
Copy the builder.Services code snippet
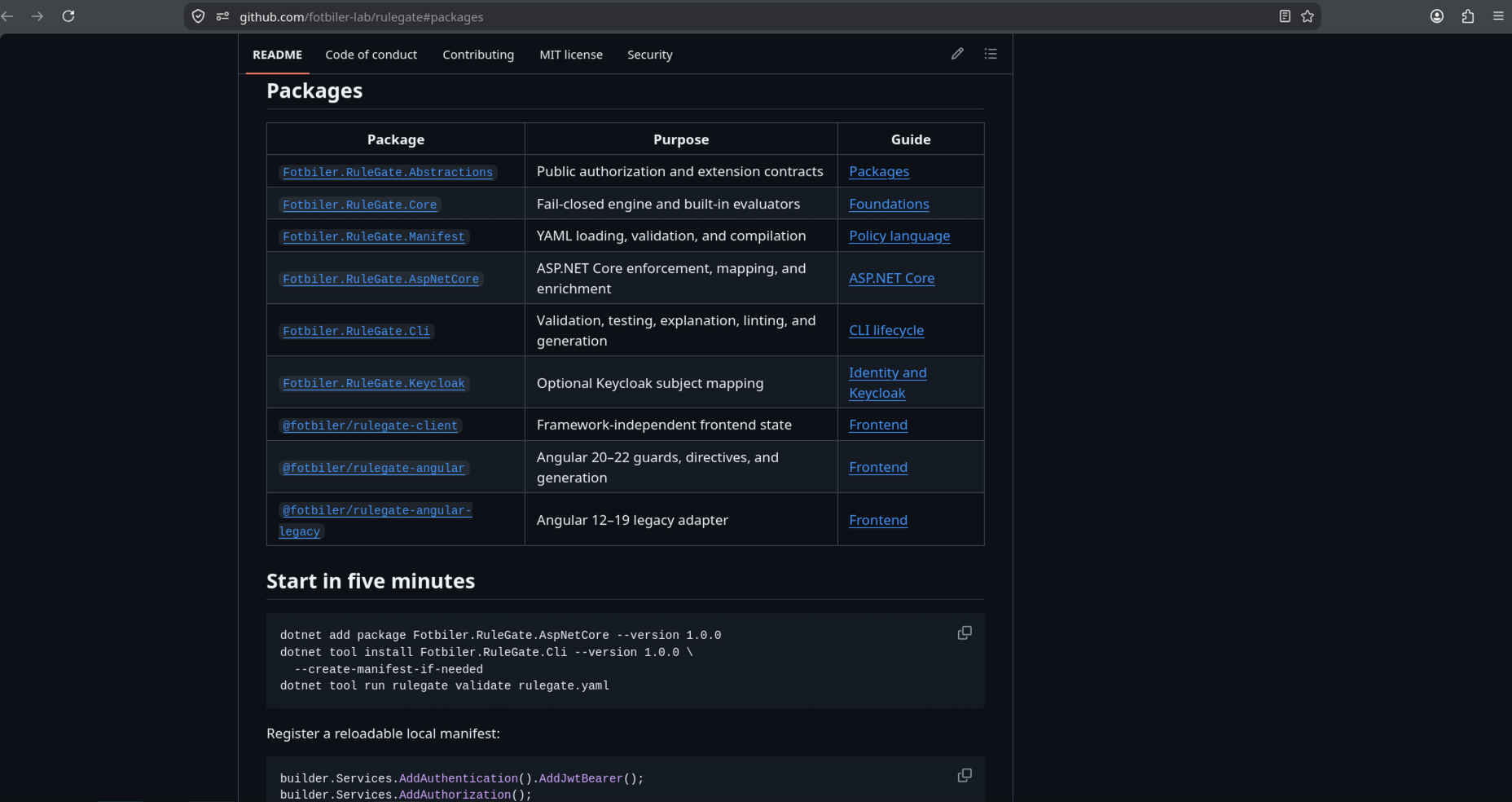pyautogui.click(x=965, y=775)
